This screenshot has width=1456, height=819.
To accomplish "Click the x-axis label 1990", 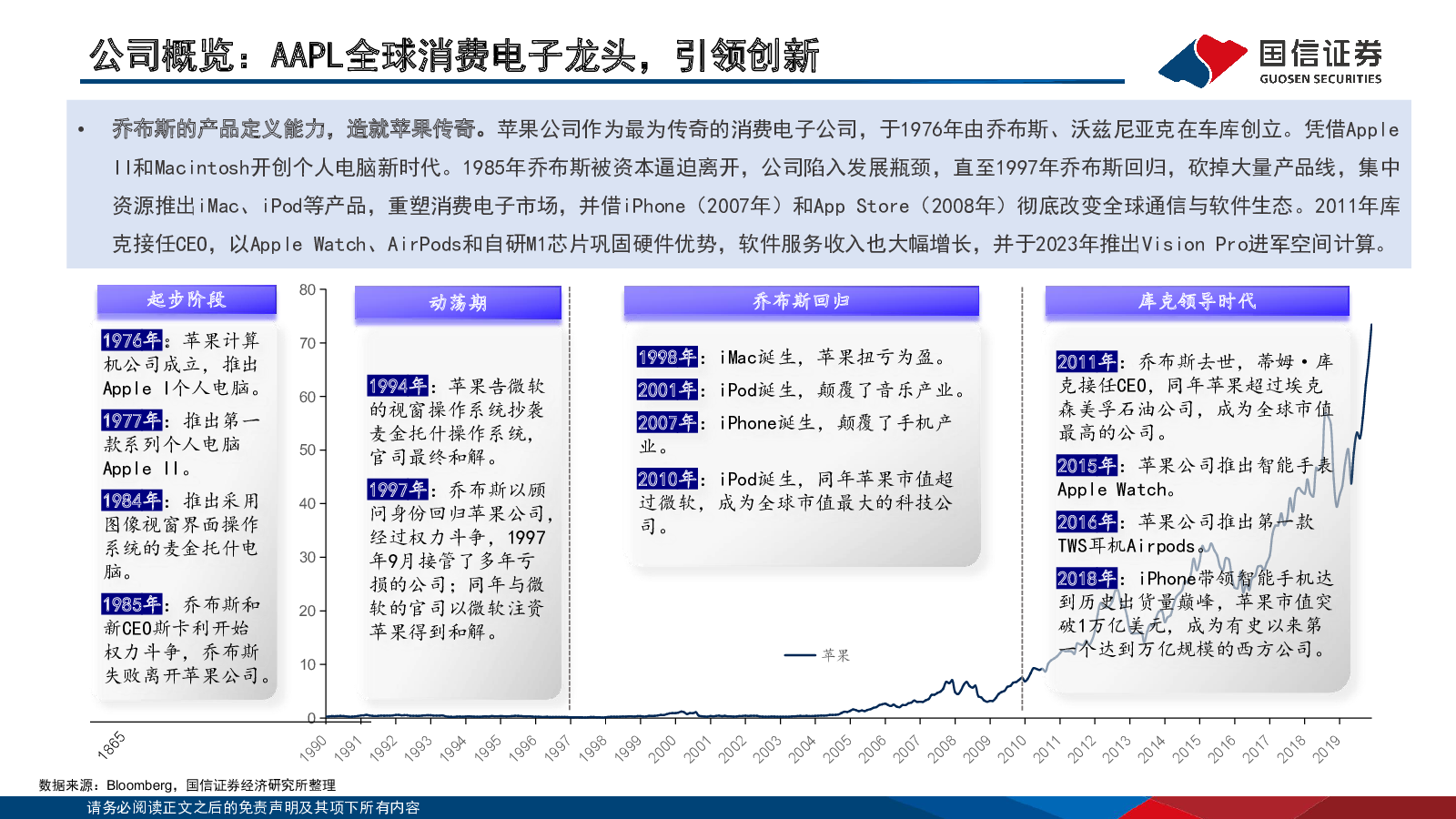I will pyautogui.click(x=313, y=748).
